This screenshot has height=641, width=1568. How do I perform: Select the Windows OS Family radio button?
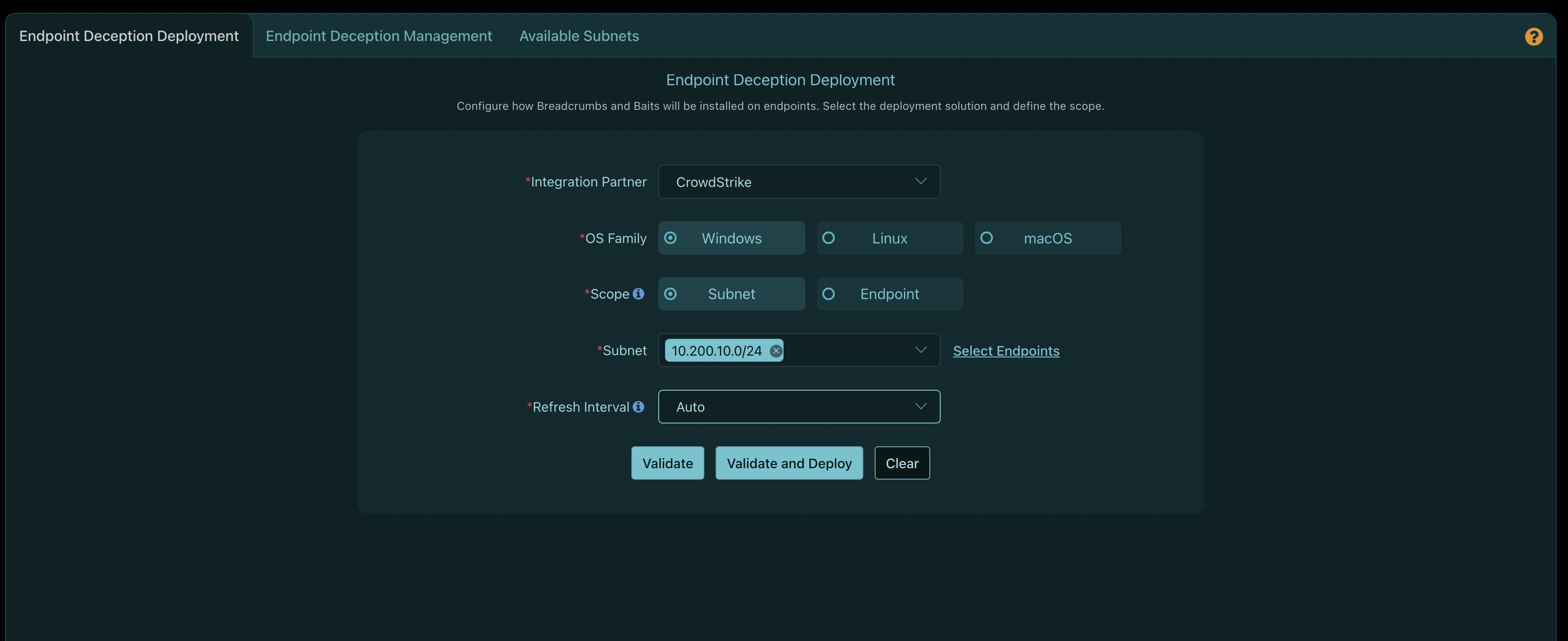(x=670, y=237)
